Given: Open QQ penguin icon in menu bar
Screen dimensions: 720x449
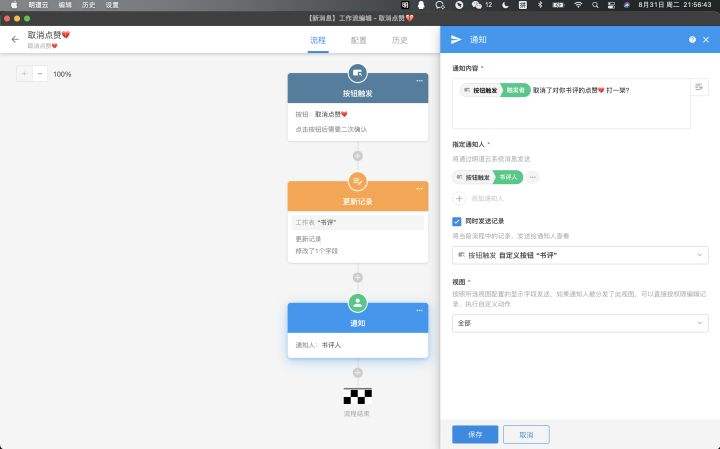Looking at the screenshot, I should point(421,5).
